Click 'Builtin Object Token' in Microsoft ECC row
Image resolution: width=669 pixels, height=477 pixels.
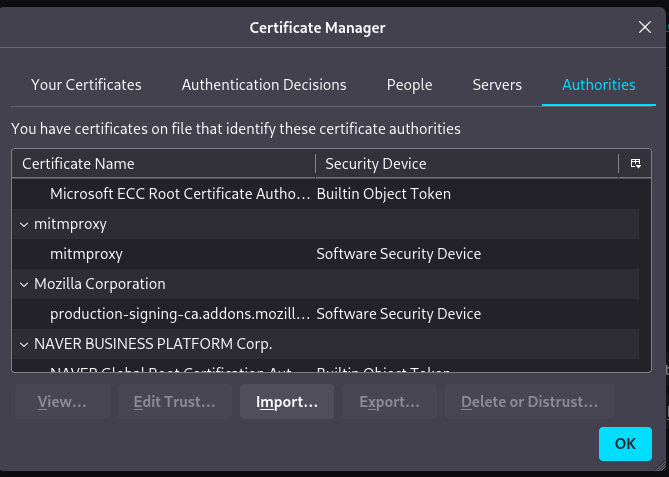tap(384, 194)
